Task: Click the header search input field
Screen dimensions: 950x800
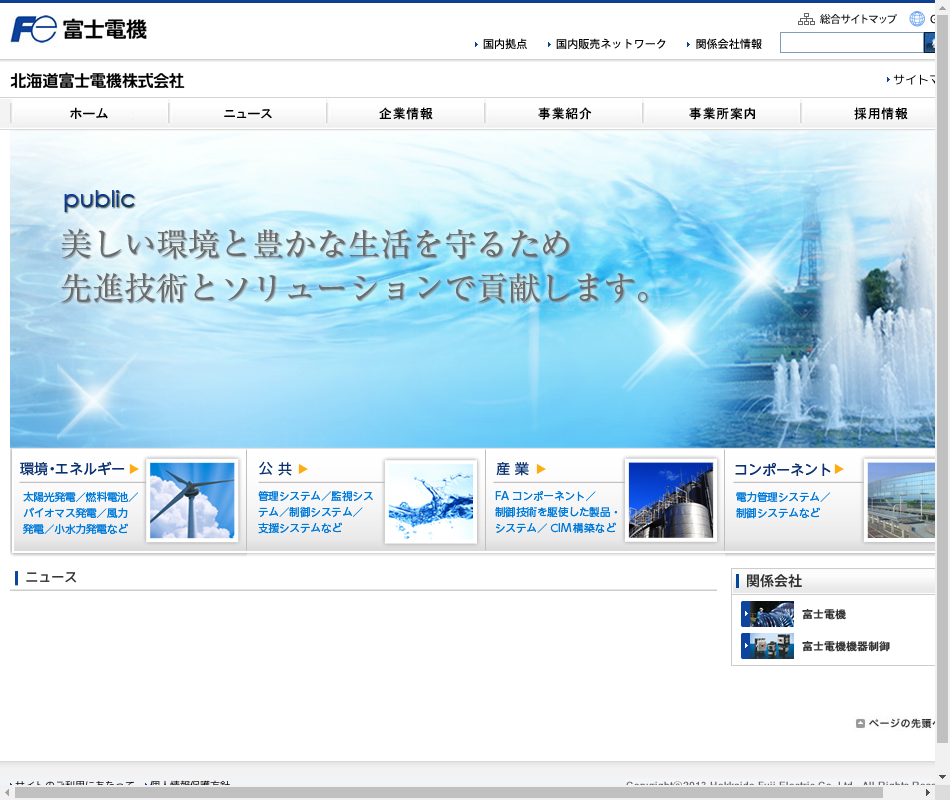Action: pyautogui.click(x=851, y=43)
